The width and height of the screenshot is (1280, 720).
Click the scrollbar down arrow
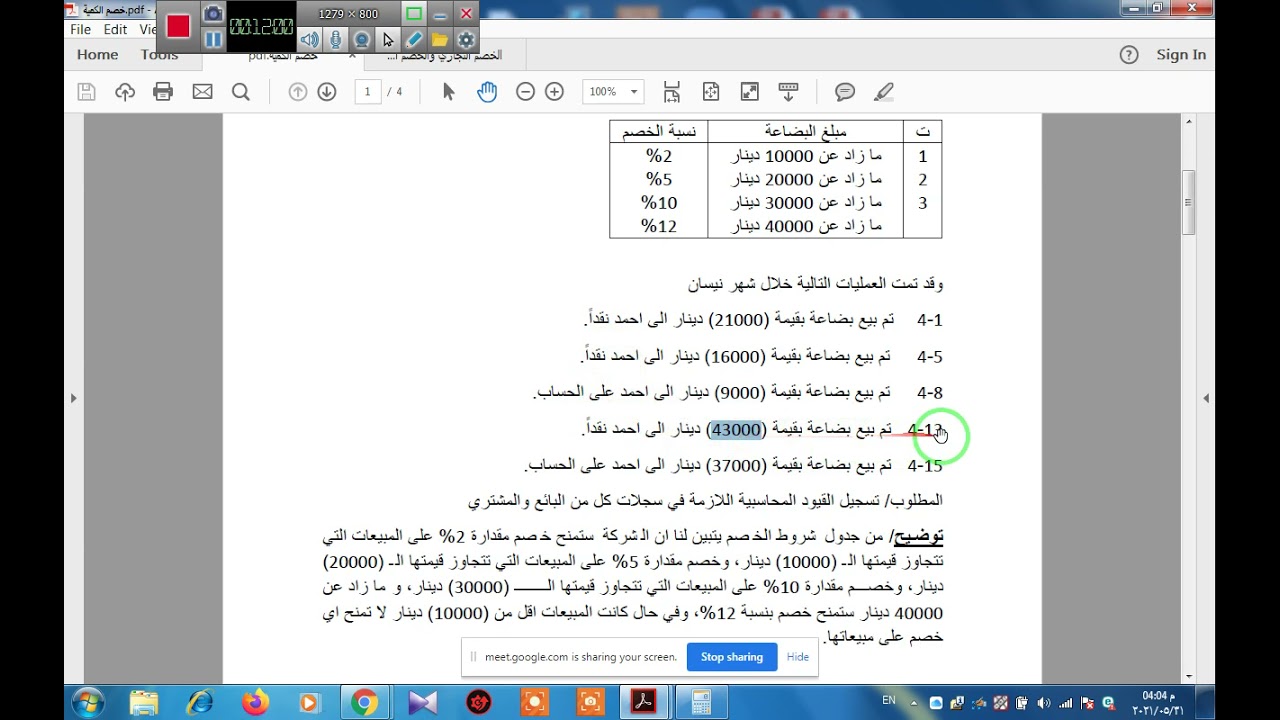pyautogui.click(x=1188, y=676)
